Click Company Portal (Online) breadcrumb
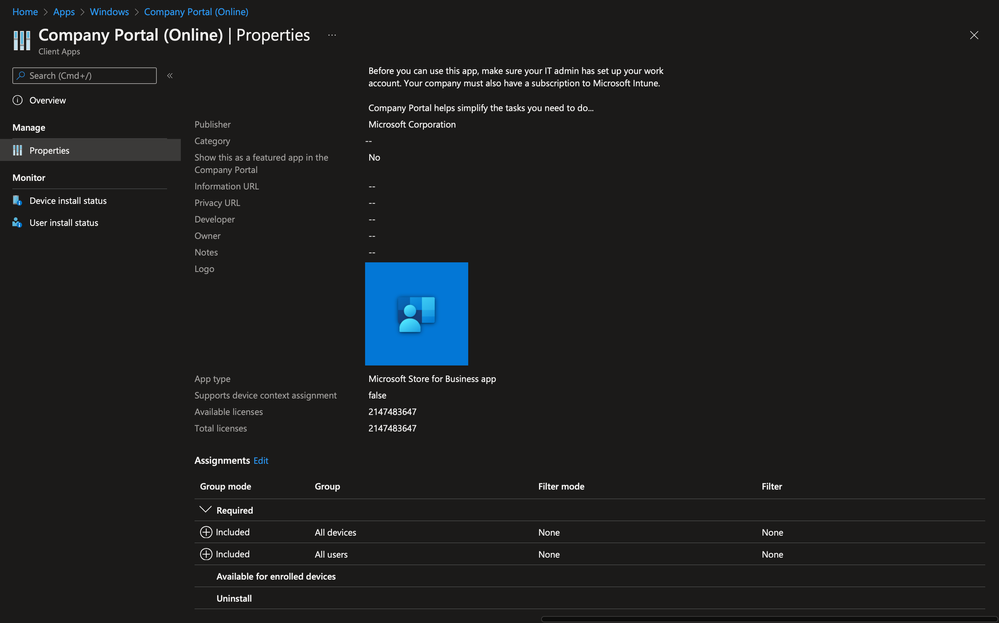999x623 pixels. pos(196,11)
